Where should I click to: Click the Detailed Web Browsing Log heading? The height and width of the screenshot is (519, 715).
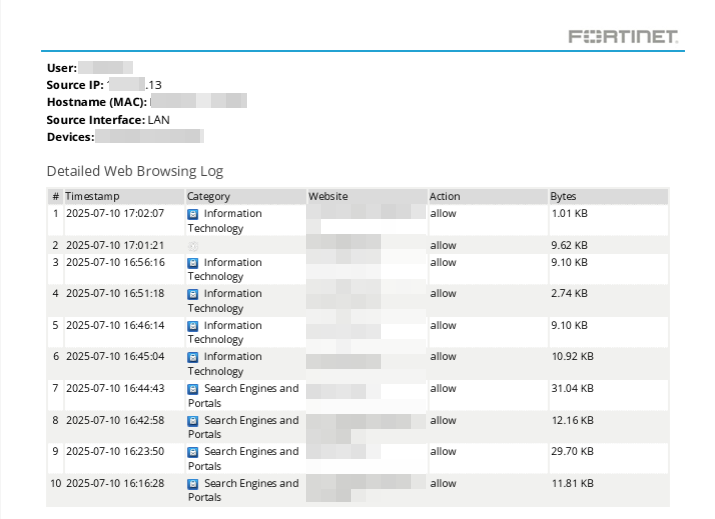(135, 171)
